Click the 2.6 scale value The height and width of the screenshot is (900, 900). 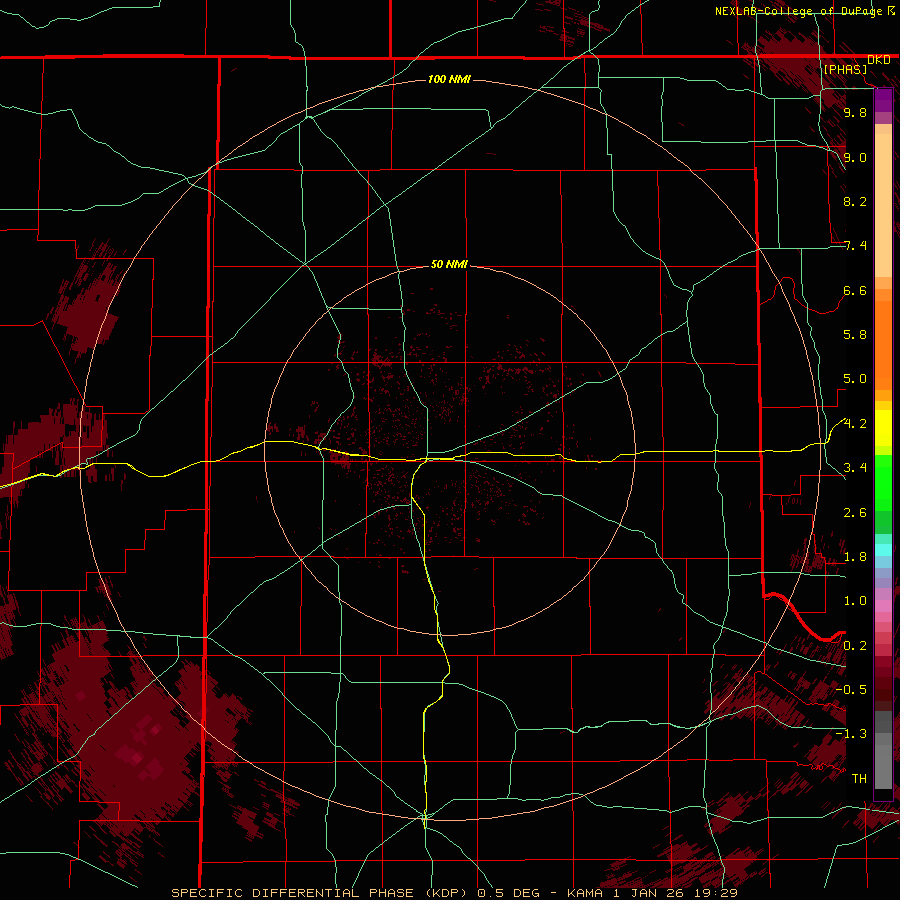(x=855, y=513)
